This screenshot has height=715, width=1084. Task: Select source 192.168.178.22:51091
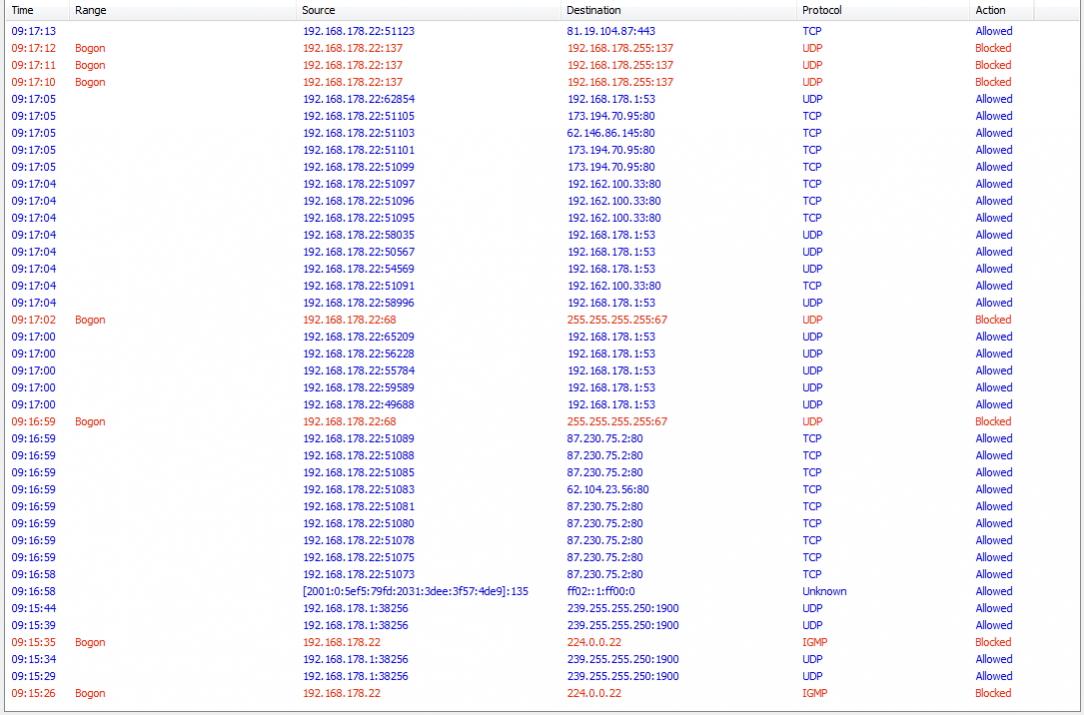pos(359,286)
